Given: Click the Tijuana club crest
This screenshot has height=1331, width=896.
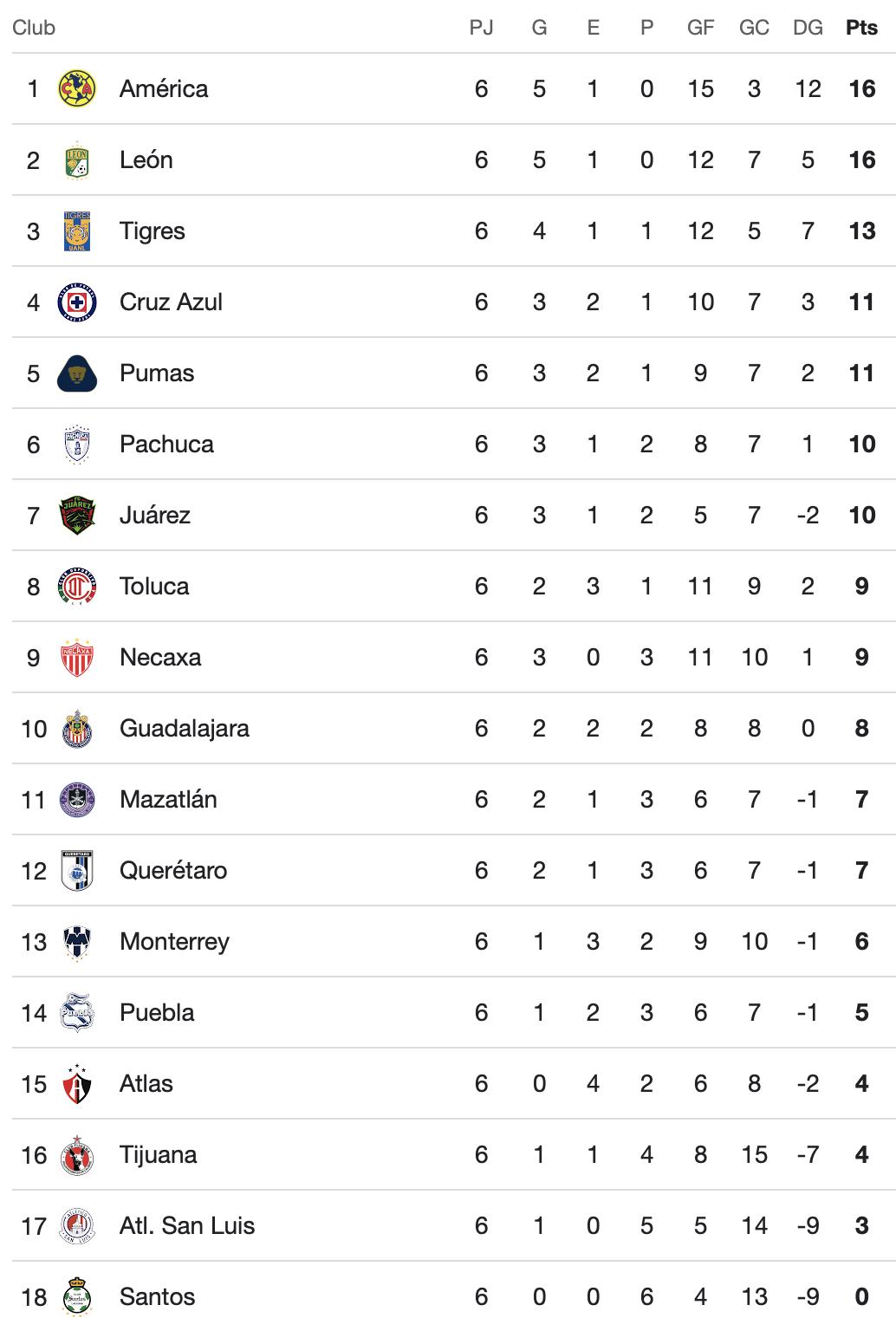Looking at the screenshot, I should tap(76, 1155).
